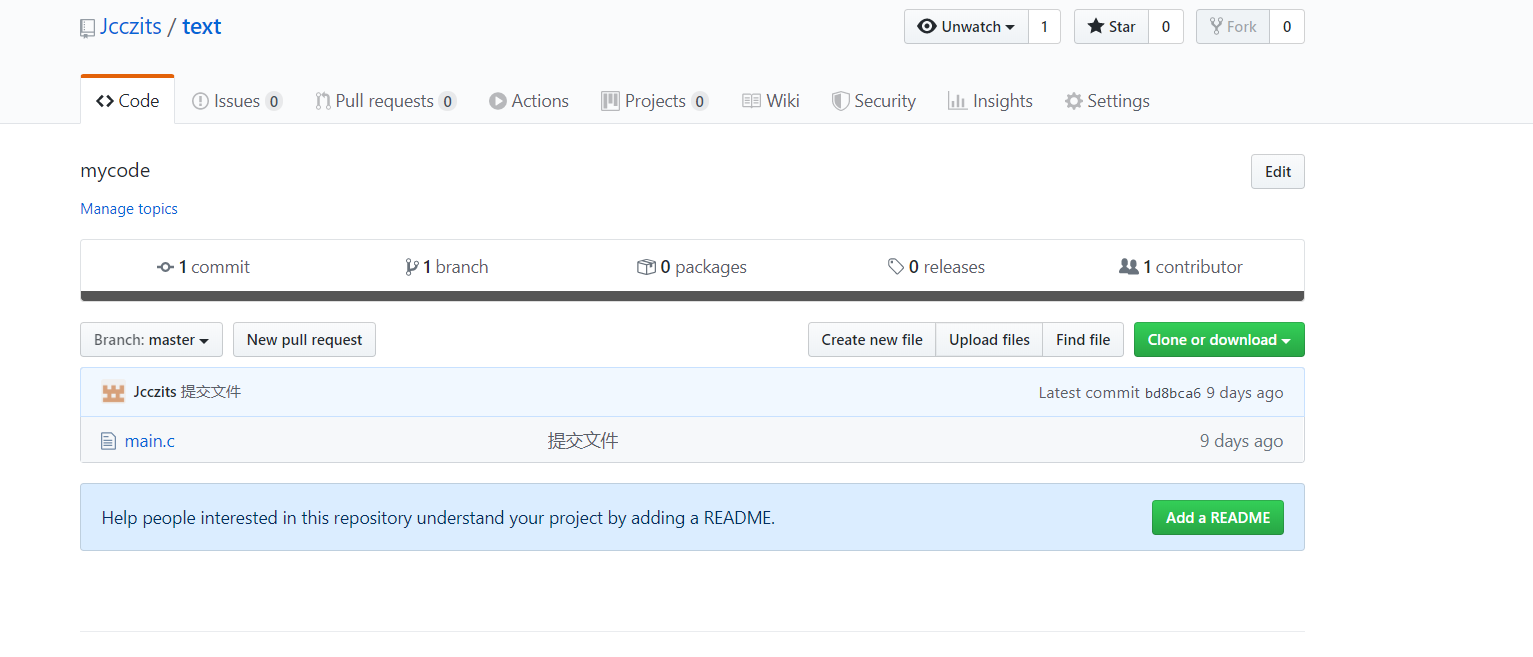Viewport: 1533px width, 657px height.
Task: Open the Issues tab
Action: (237, 101)
